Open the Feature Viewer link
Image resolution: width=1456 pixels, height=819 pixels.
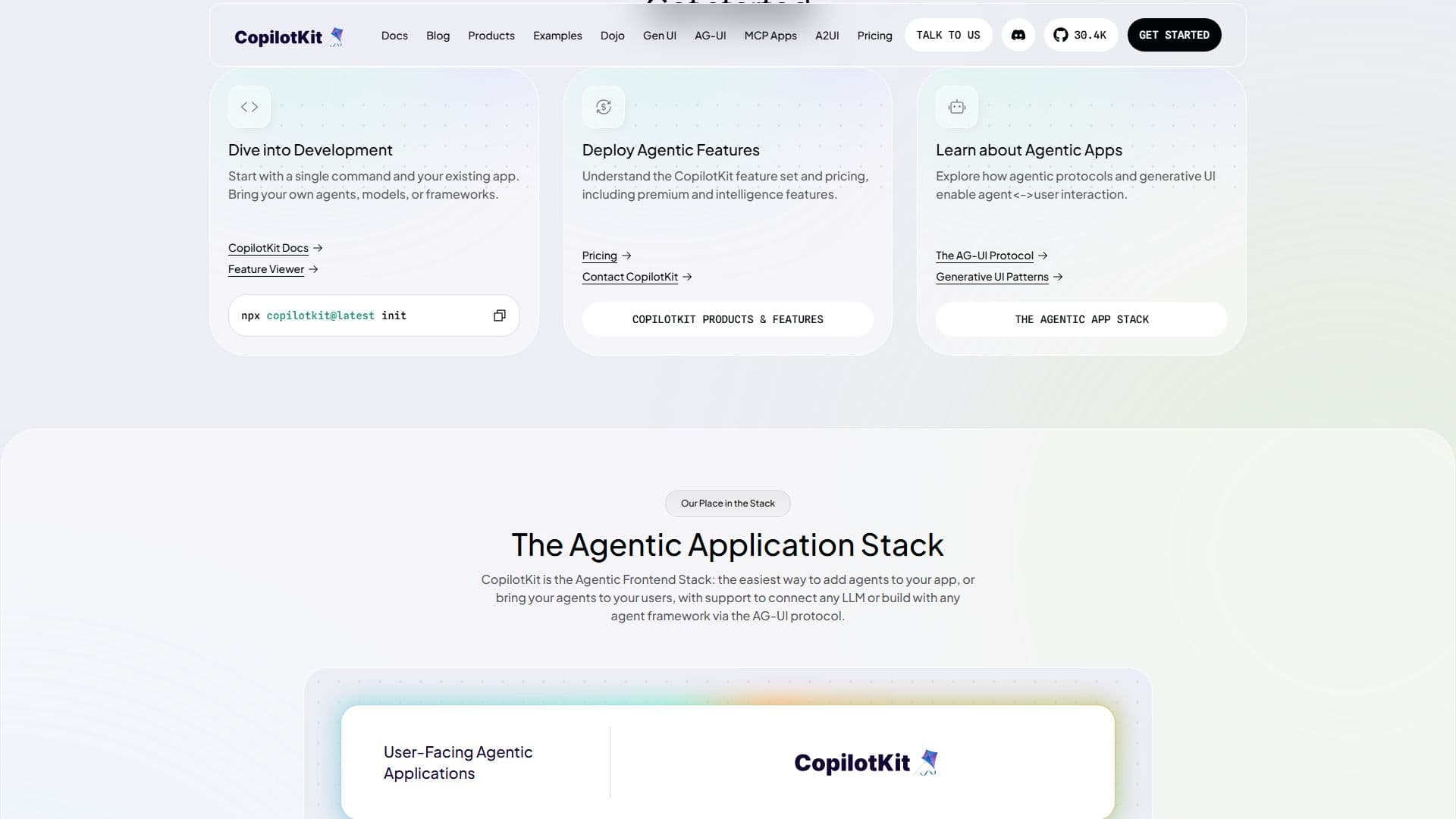(x=273, y=269)
